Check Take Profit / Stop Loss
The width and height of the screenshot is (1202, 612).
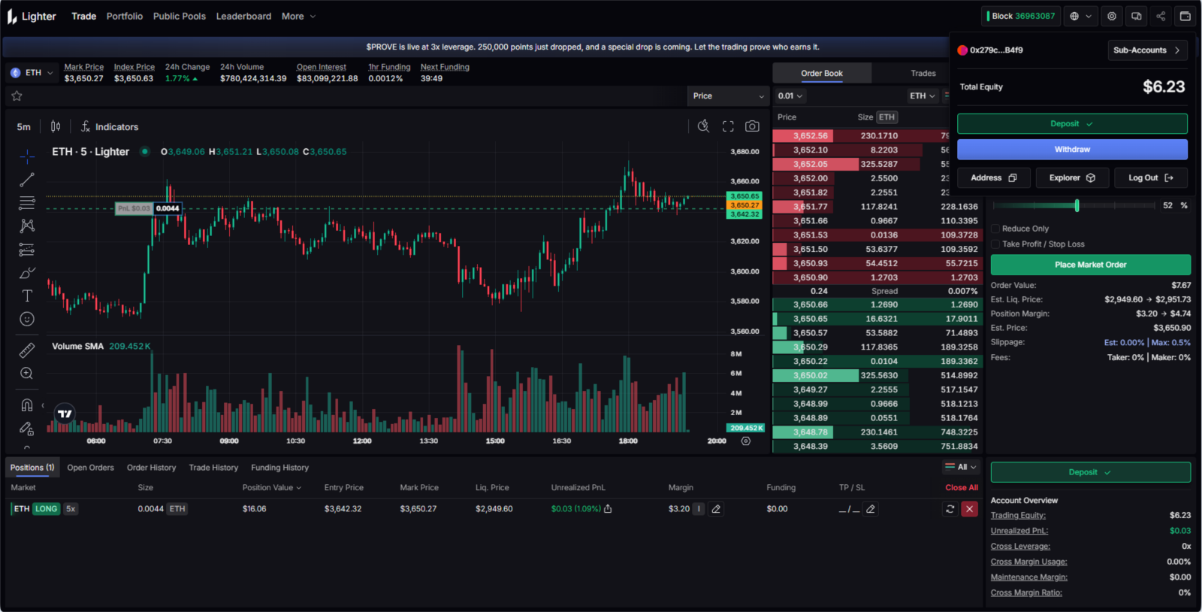(996, 244)
